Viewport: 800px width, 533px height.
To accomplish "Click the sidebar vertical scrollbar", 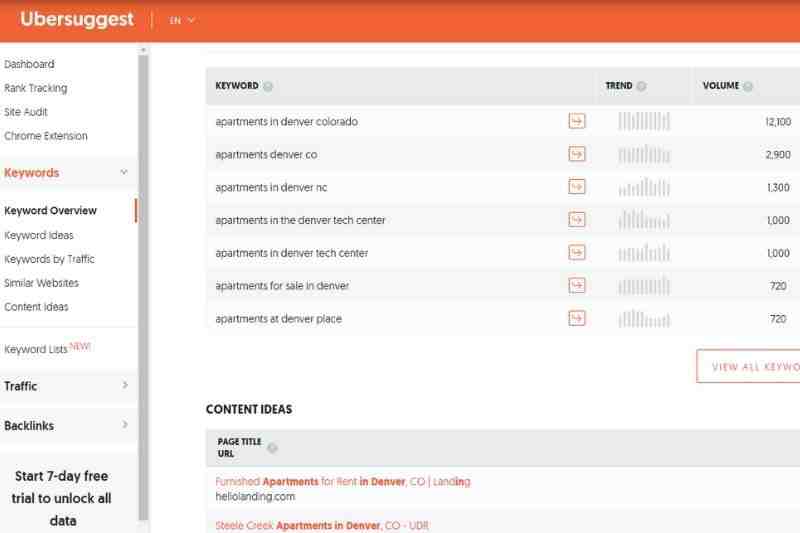I will [143, 280].
